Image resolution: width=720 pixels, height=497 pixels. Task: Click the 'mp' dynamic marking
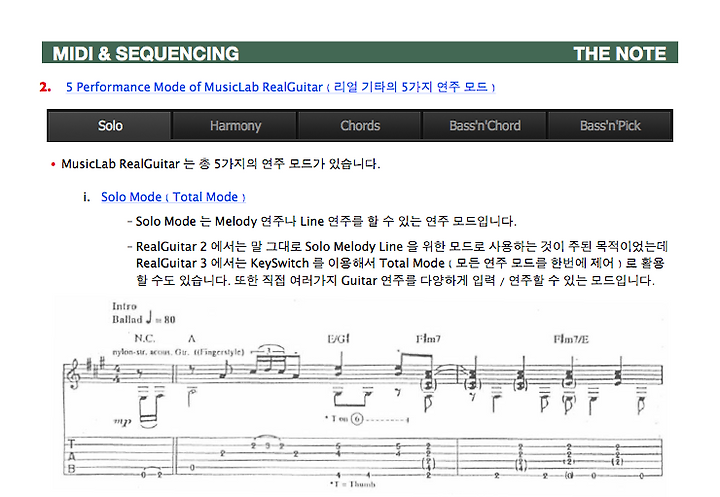point(122,421)
